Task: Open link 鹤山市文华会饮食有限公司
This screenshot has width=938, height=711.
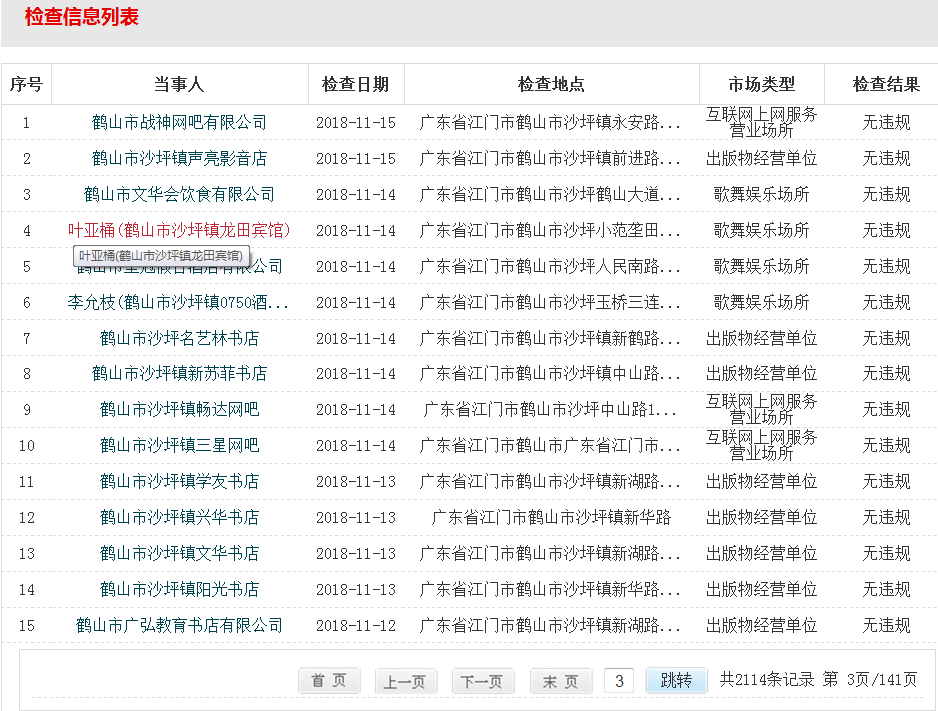Action: [179, 194]
